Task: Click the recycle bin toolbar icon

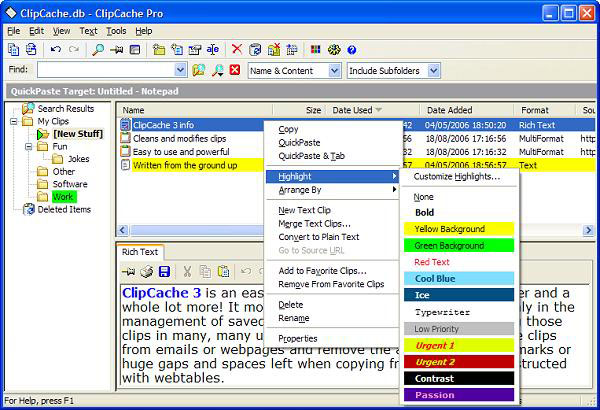Action: pyautogui.click(x=255, y=49)
